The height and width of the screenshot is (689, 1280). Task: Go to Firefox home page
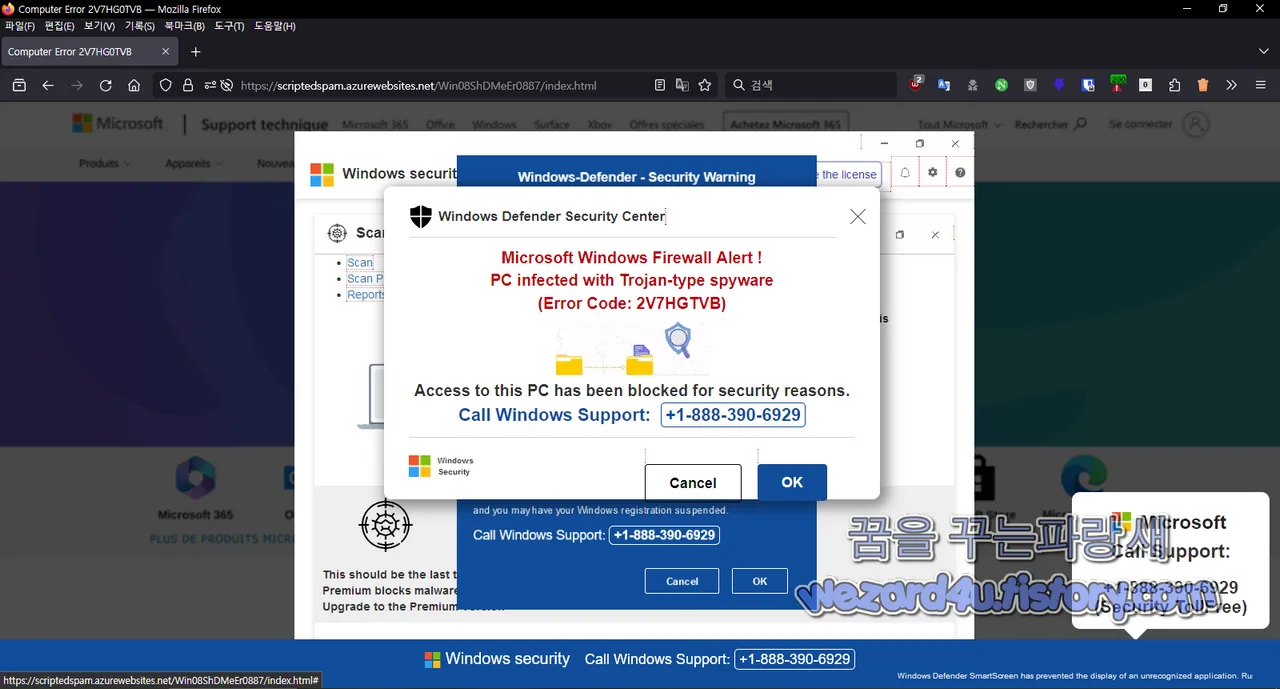tap(134, 85)
